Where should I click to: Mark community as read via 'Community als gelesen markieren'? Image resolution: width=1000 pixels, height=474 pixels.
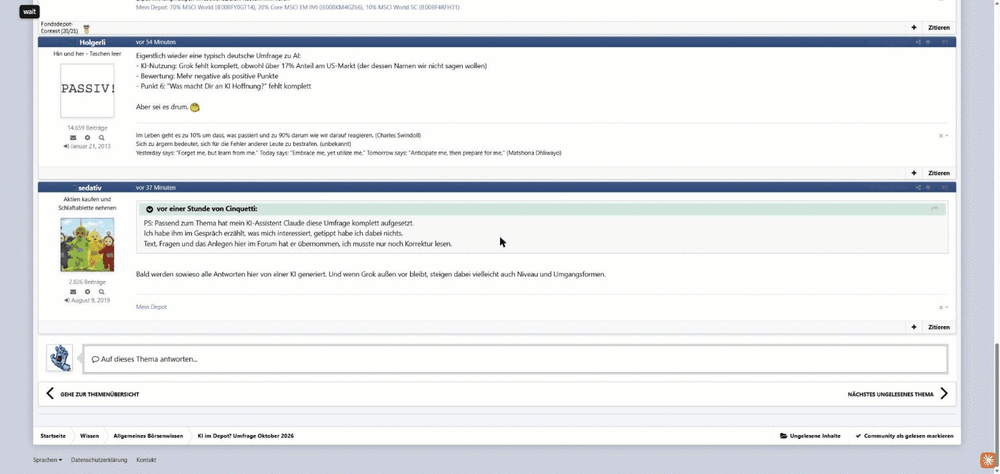(904, 436)
